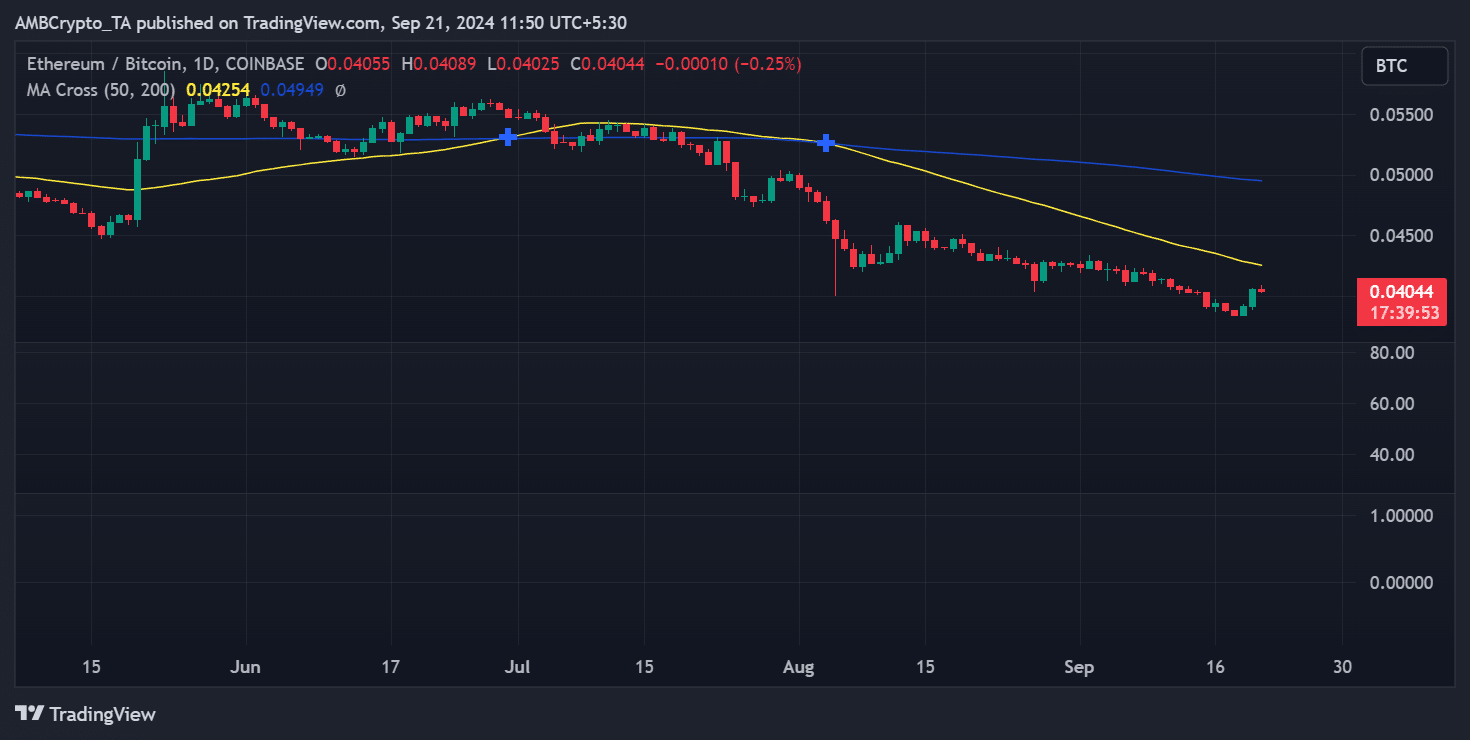Click the MA Cross marker near Jul
1470x740 pixels.
pos(508,137)
